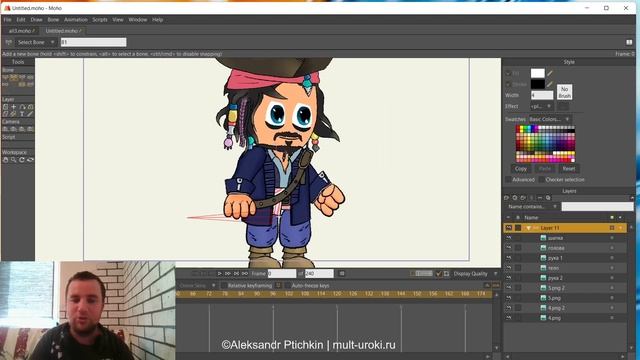This screenshot has height=360, width=640.
Task: Select the рука 2 layer row
Action: [x=565, y=278]
